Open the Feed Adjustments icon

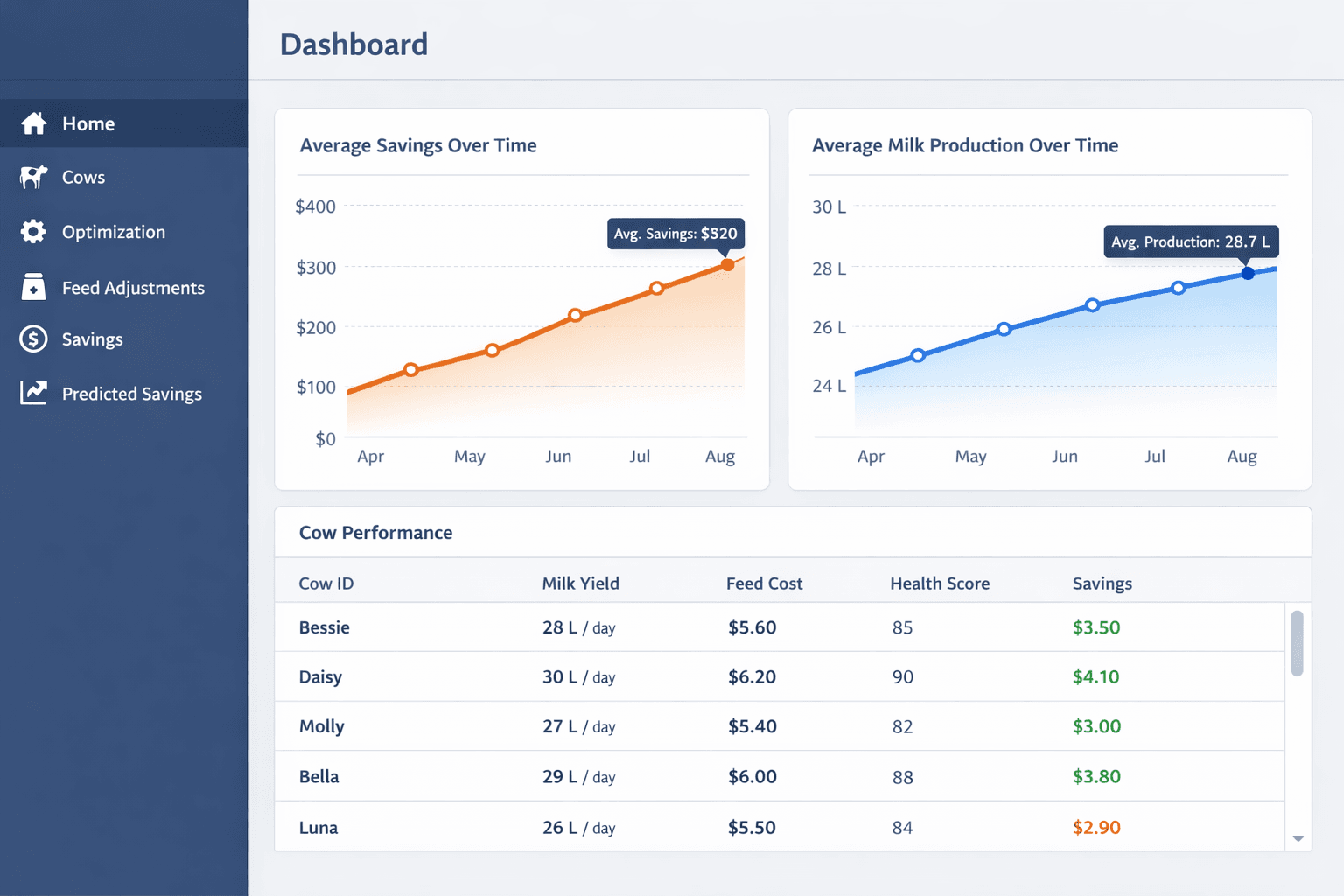point(33,286)
